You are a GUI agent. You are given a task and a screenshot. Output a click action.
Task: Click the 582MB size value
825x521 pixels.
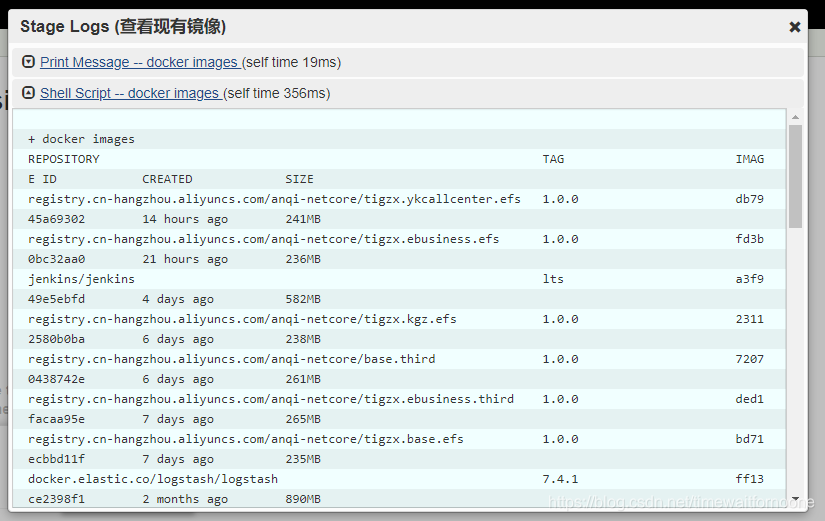coord(303,299)
